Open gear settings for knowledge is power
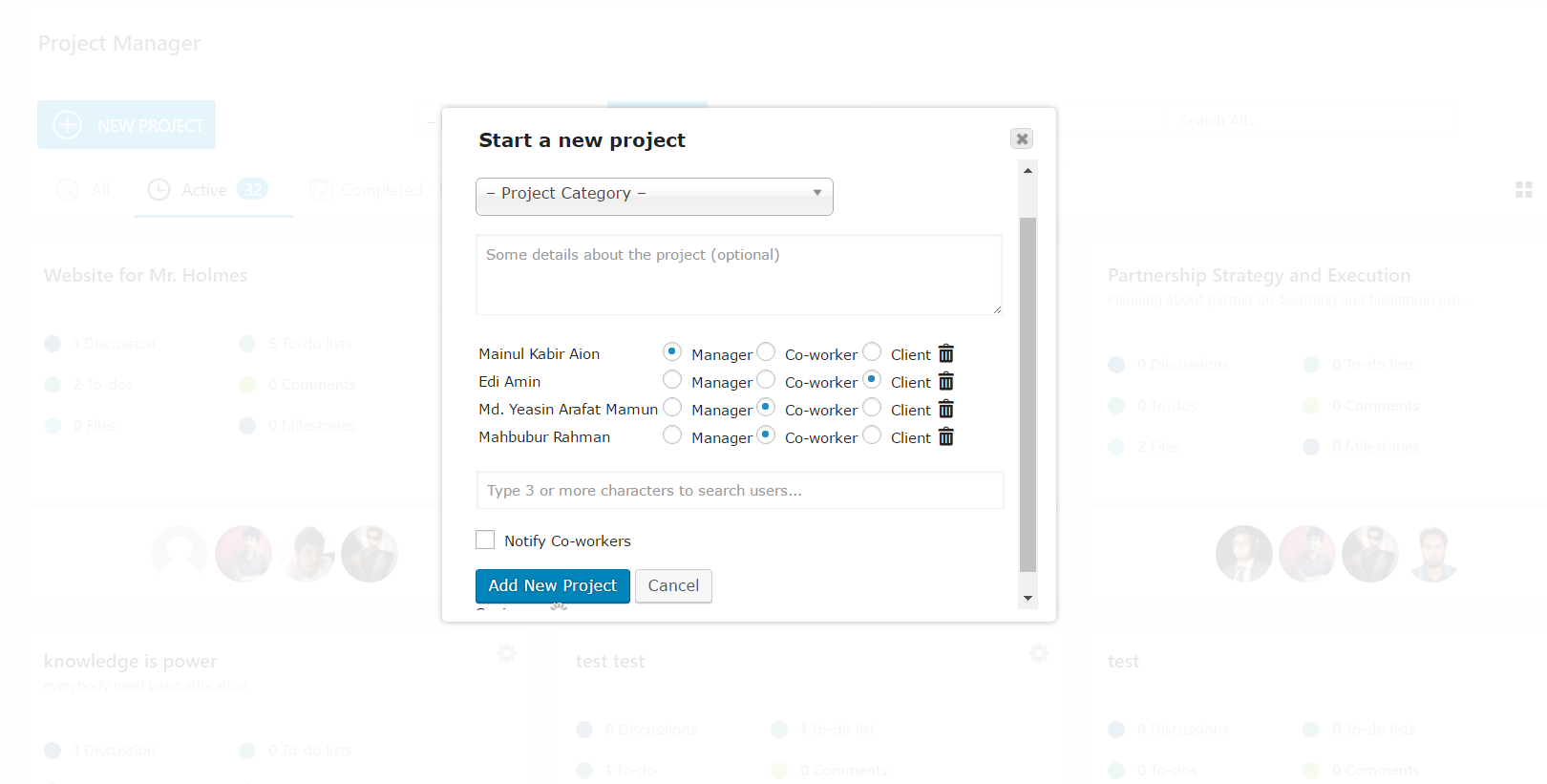The image size is (1547, 784). 507,653
